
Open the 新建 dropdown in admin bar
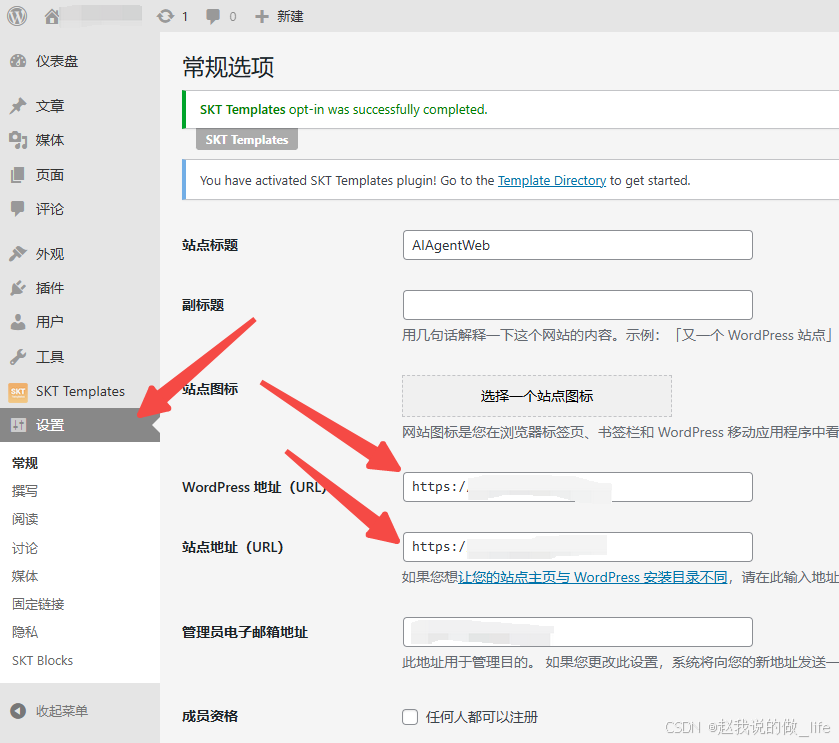(x=279, y=16)
